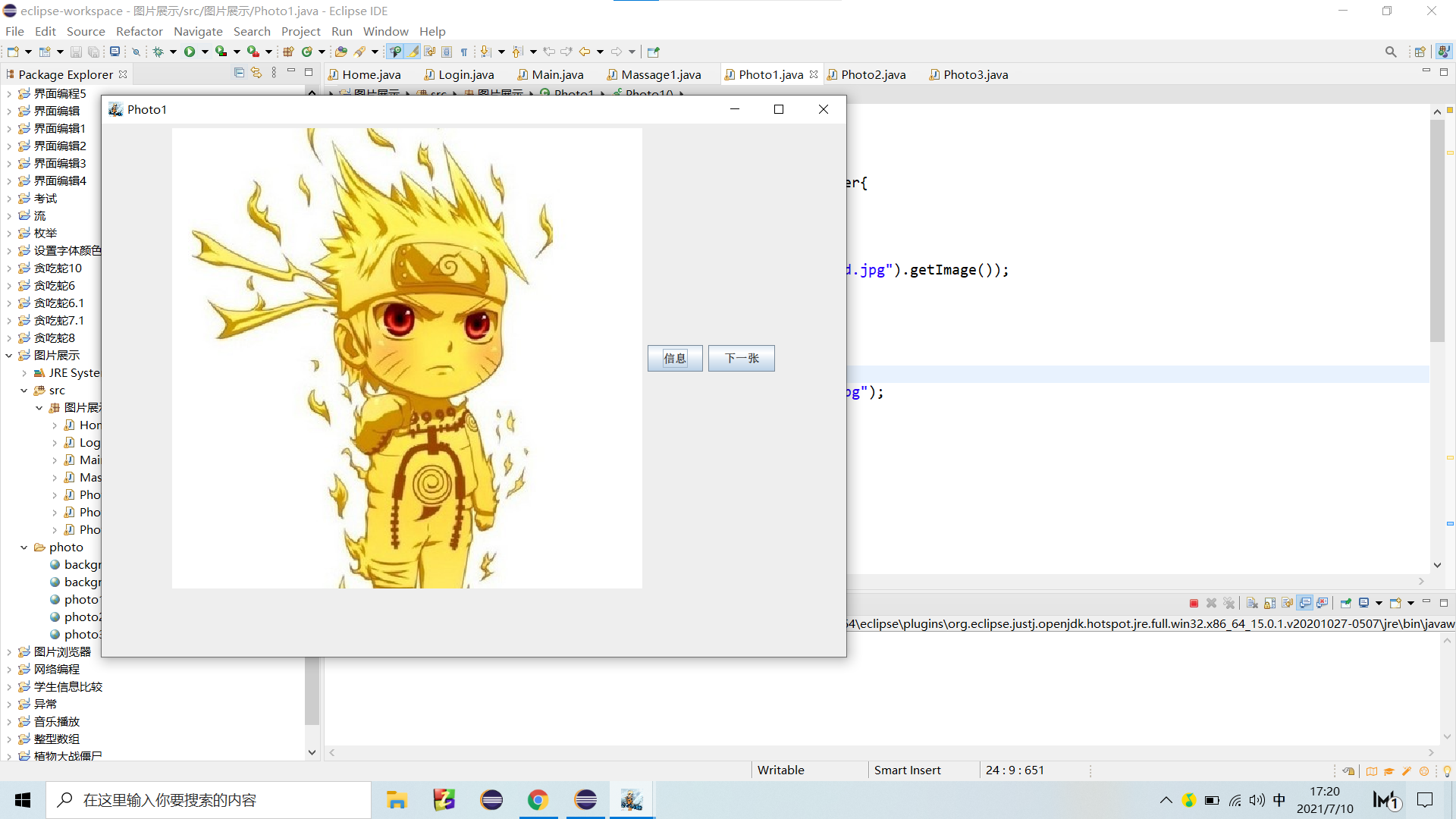Image resolution: width=1456 pixels, height=819 pixels.
Task: Collapse the src node in Package Explorer
Action: [24, 390]
